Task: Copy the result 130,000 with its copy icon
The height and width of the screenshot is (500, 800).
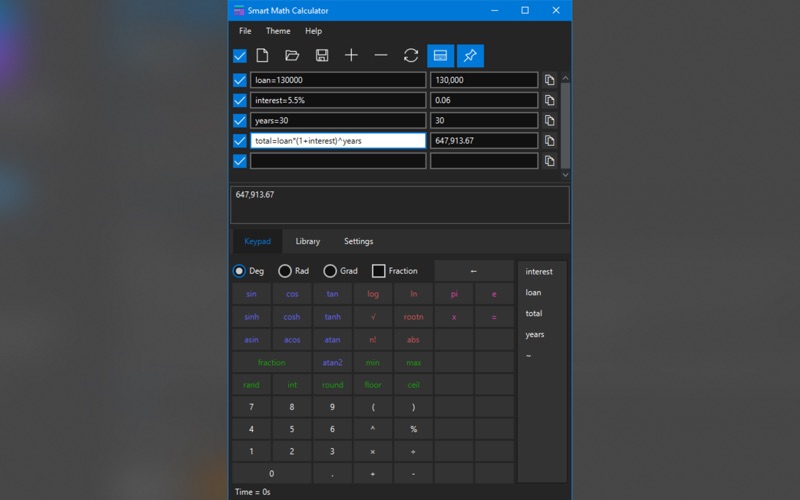Action: click(x=549, y=80)
